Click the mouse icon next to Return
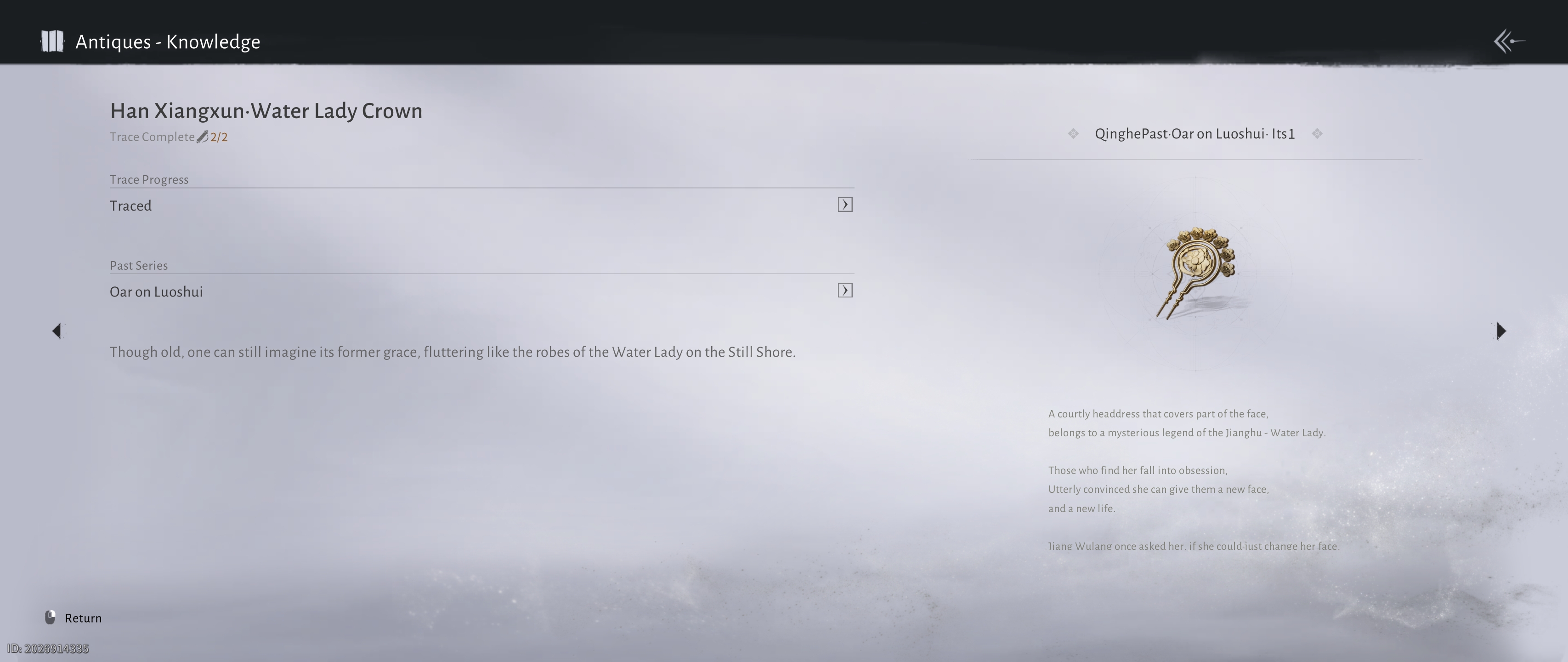 51,617
